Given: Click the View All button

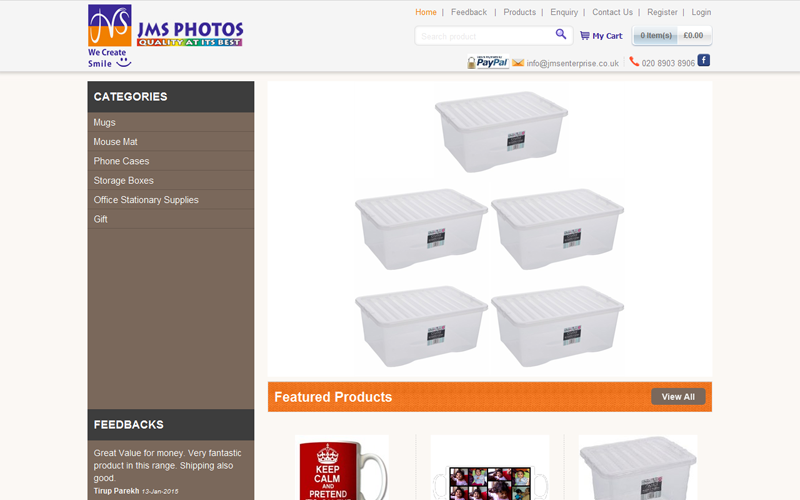Looking at the screenshot, I should click(678, 396).
